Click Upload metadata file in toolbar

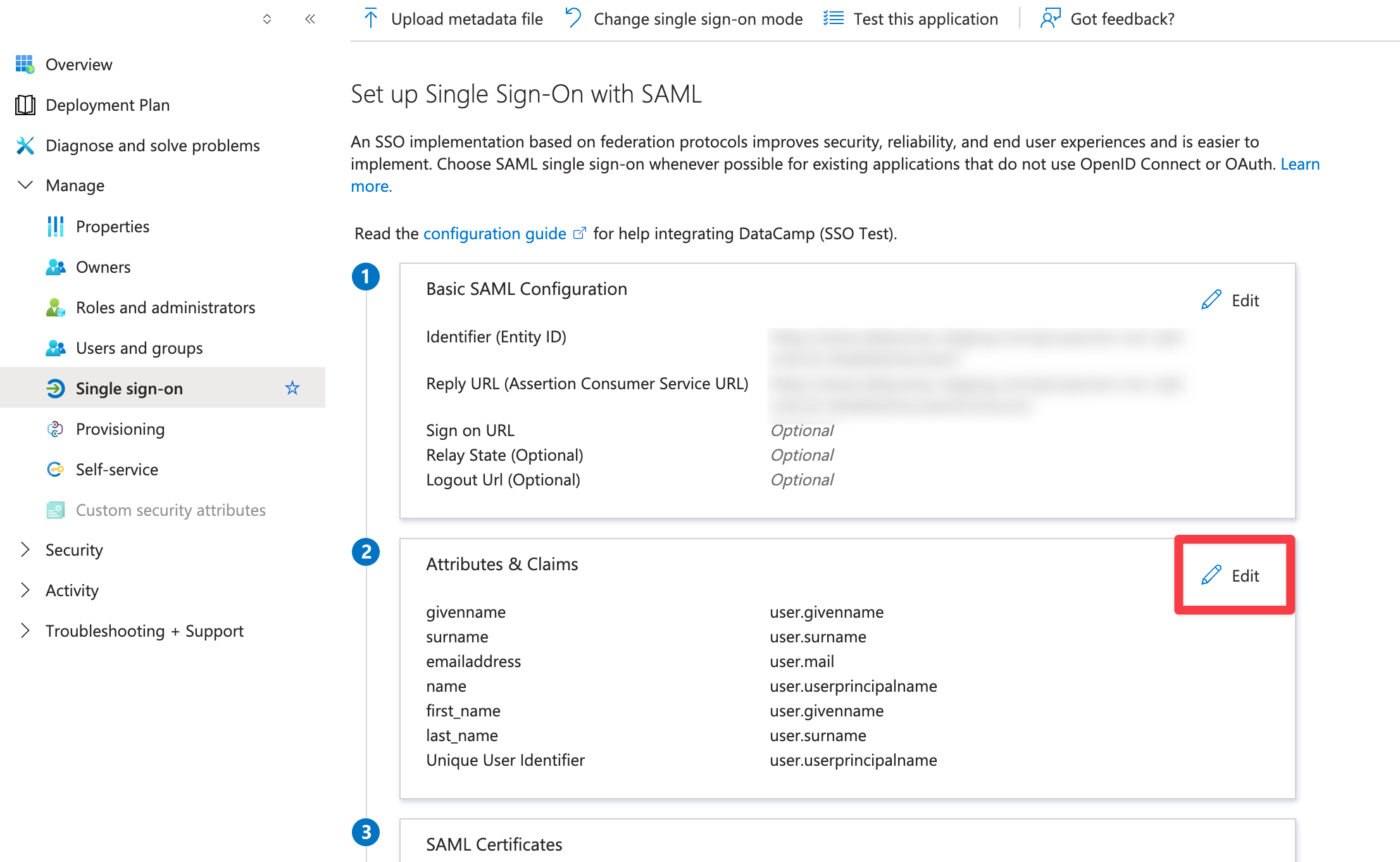453,19
